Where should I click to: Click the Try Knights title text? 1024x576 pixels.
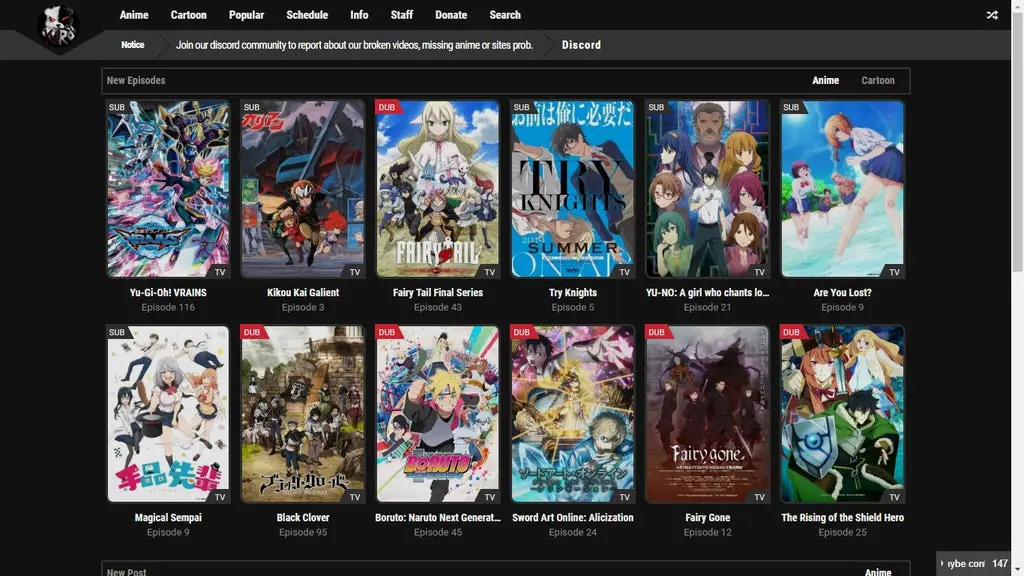(573, 293)
